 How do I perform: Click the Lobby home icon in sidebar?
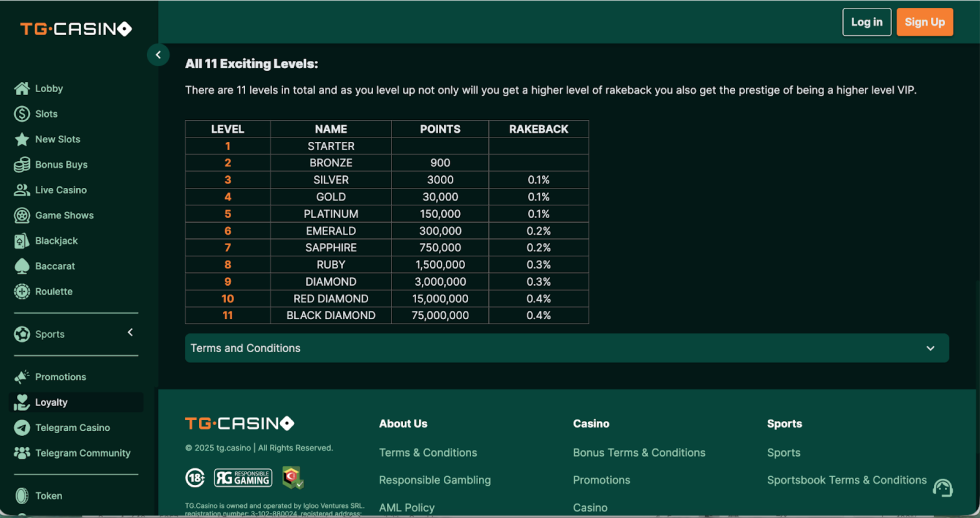coord(22,89)
